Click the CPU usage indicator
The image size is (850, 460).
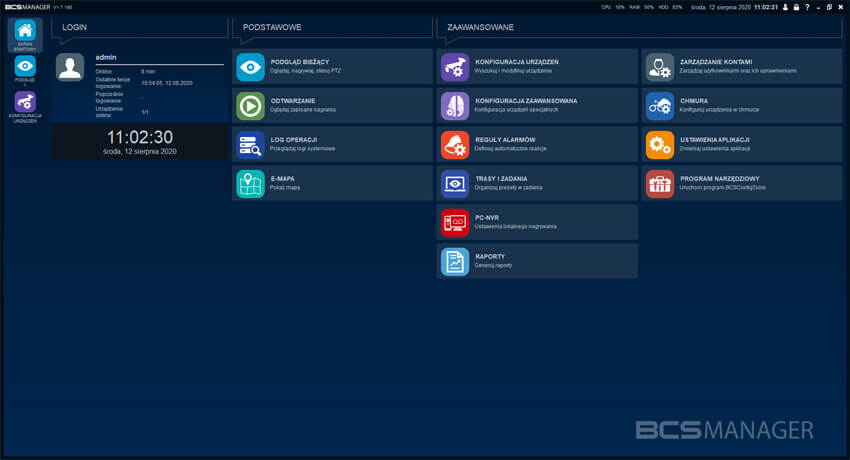[613, 7]
